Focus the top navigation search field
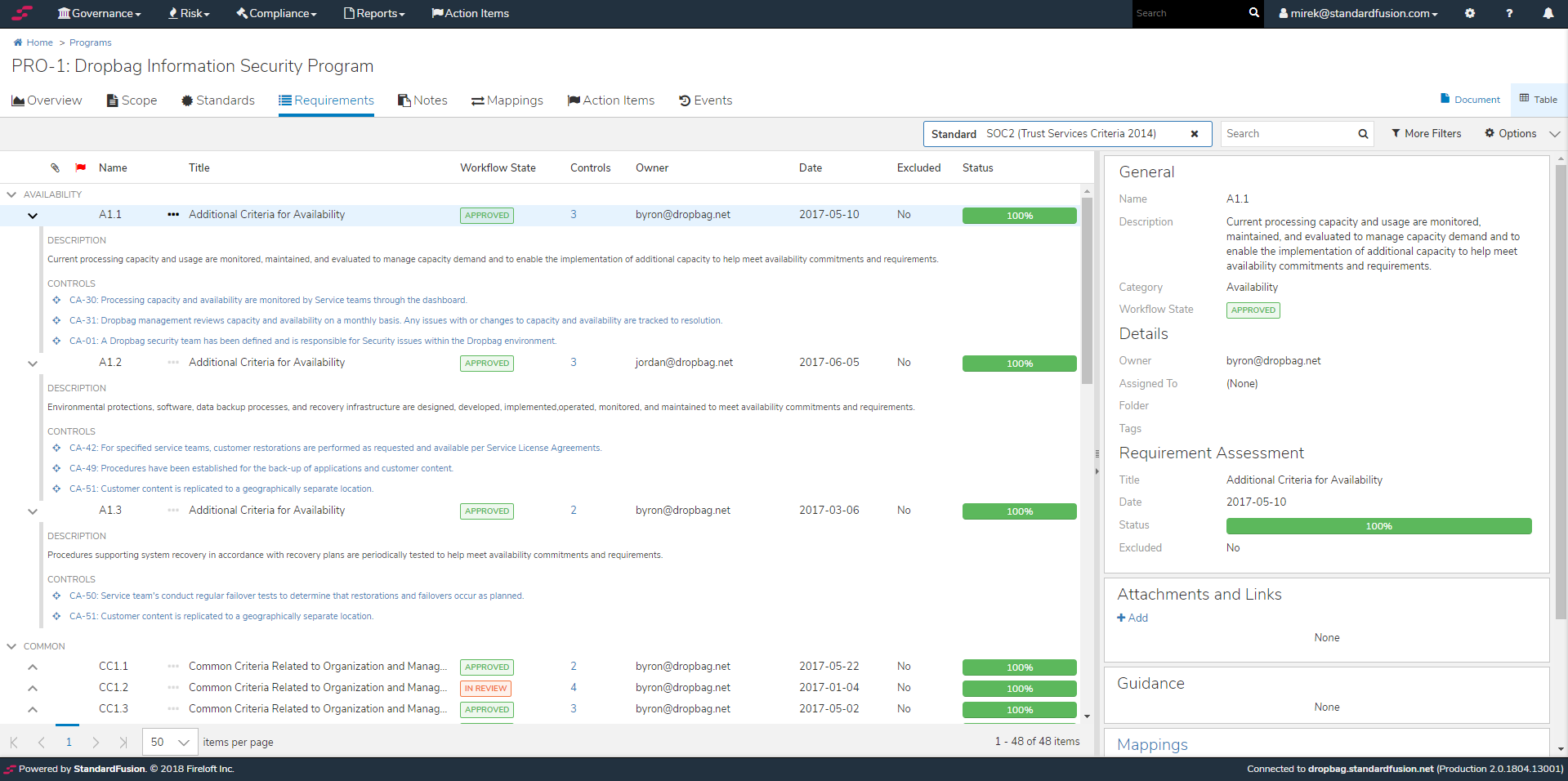 pos(1189,13)
